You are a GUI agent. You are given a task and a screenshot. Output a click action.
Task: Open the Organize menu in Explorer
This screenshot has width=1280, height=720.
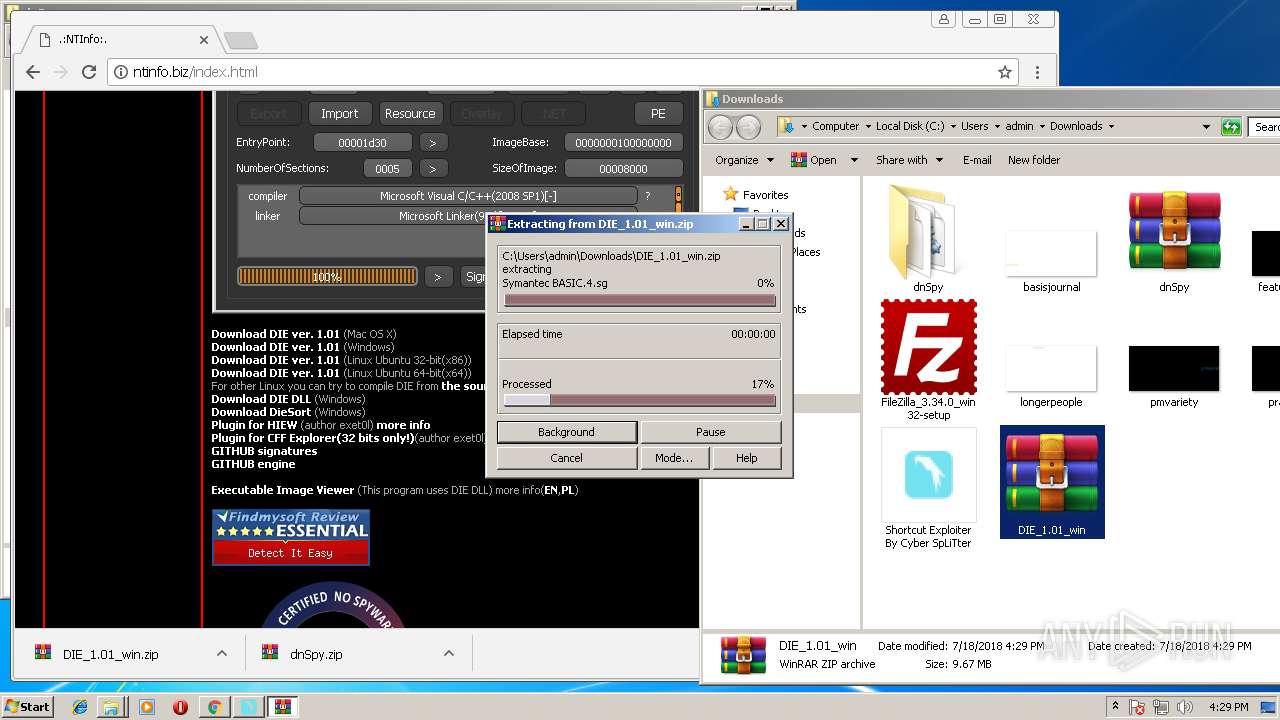tap(744, 160)
